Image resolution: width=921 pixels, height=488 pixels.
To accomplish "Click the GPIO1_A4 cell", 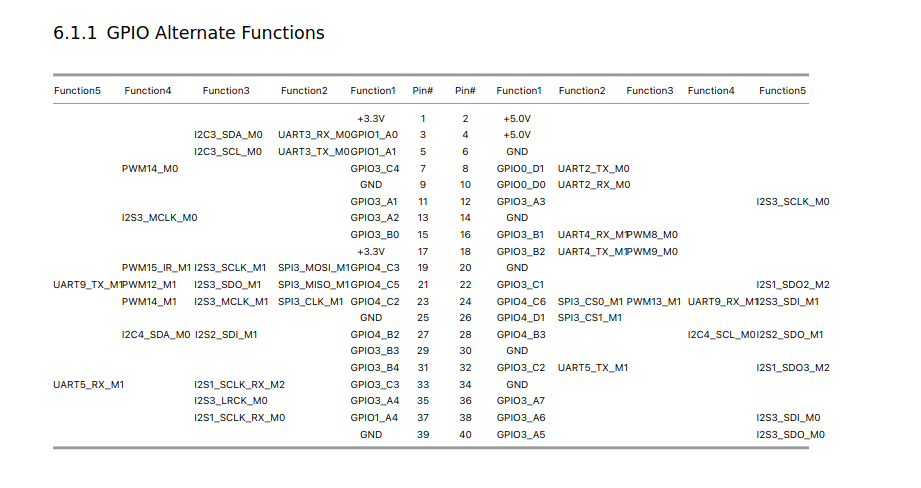I will (x=374, y=418).
